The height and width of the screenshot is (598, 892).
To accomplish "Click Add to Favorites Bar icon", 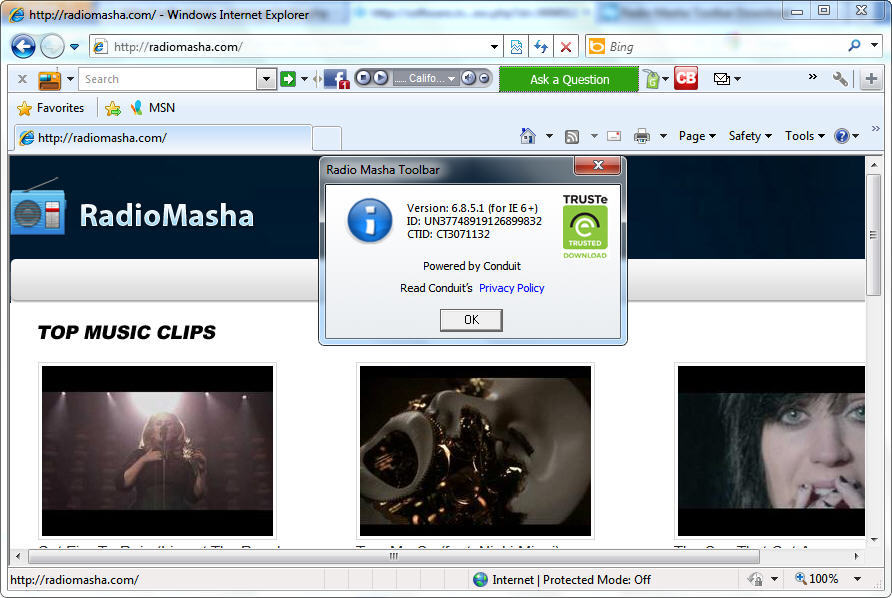I will [113, 109].
